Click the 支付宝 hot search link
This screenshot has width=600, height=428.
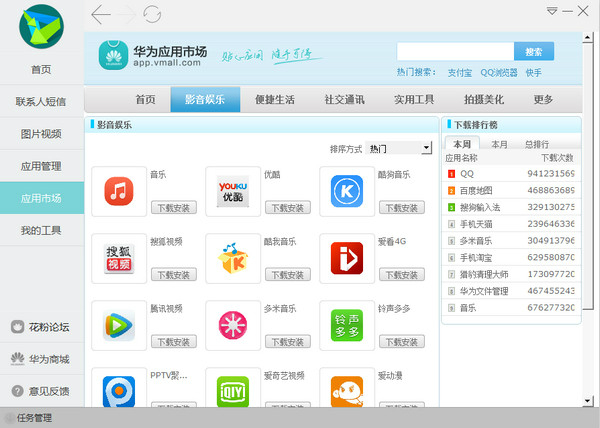click(460, 73)
